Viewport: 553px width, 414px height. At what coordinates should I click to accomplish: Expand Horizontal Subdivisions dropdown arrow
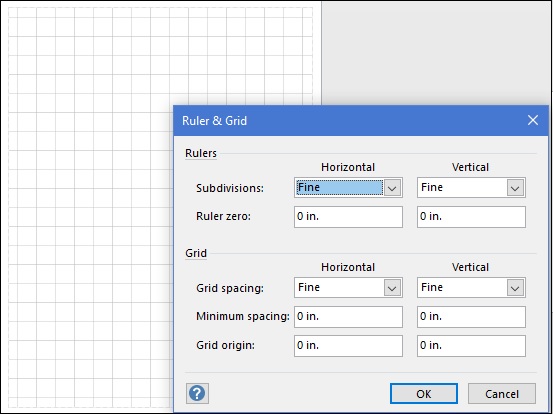point(392,188)
